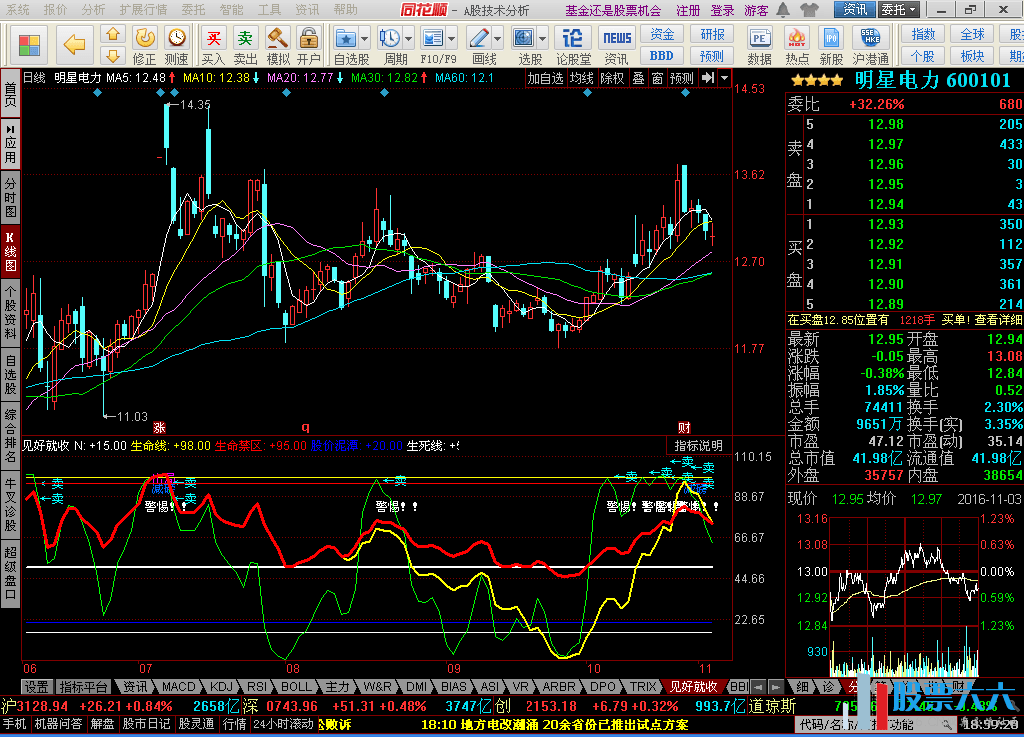Click the 财 marker below the K-line chart
This screenshot has width=1024, height=737.
tap(684, 428)
